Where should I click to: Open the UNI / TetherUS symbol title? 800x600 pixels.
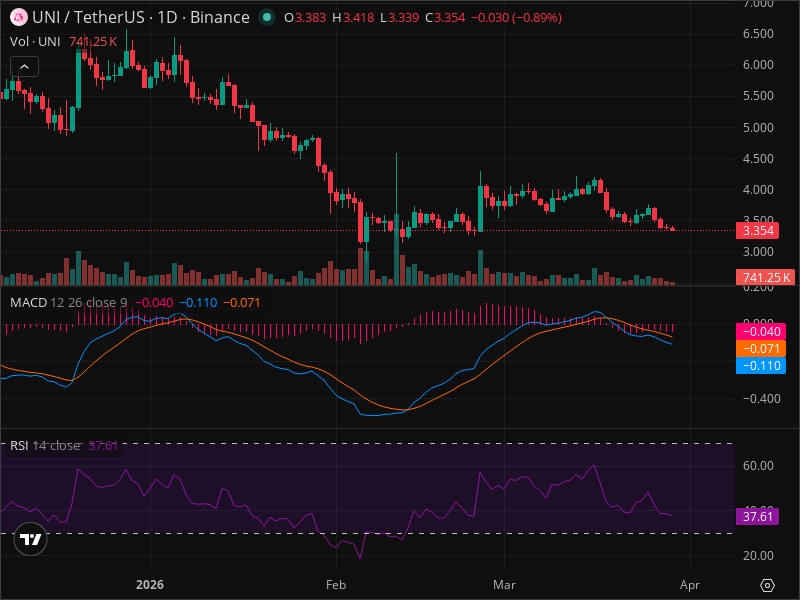click(x=141, y=18)
